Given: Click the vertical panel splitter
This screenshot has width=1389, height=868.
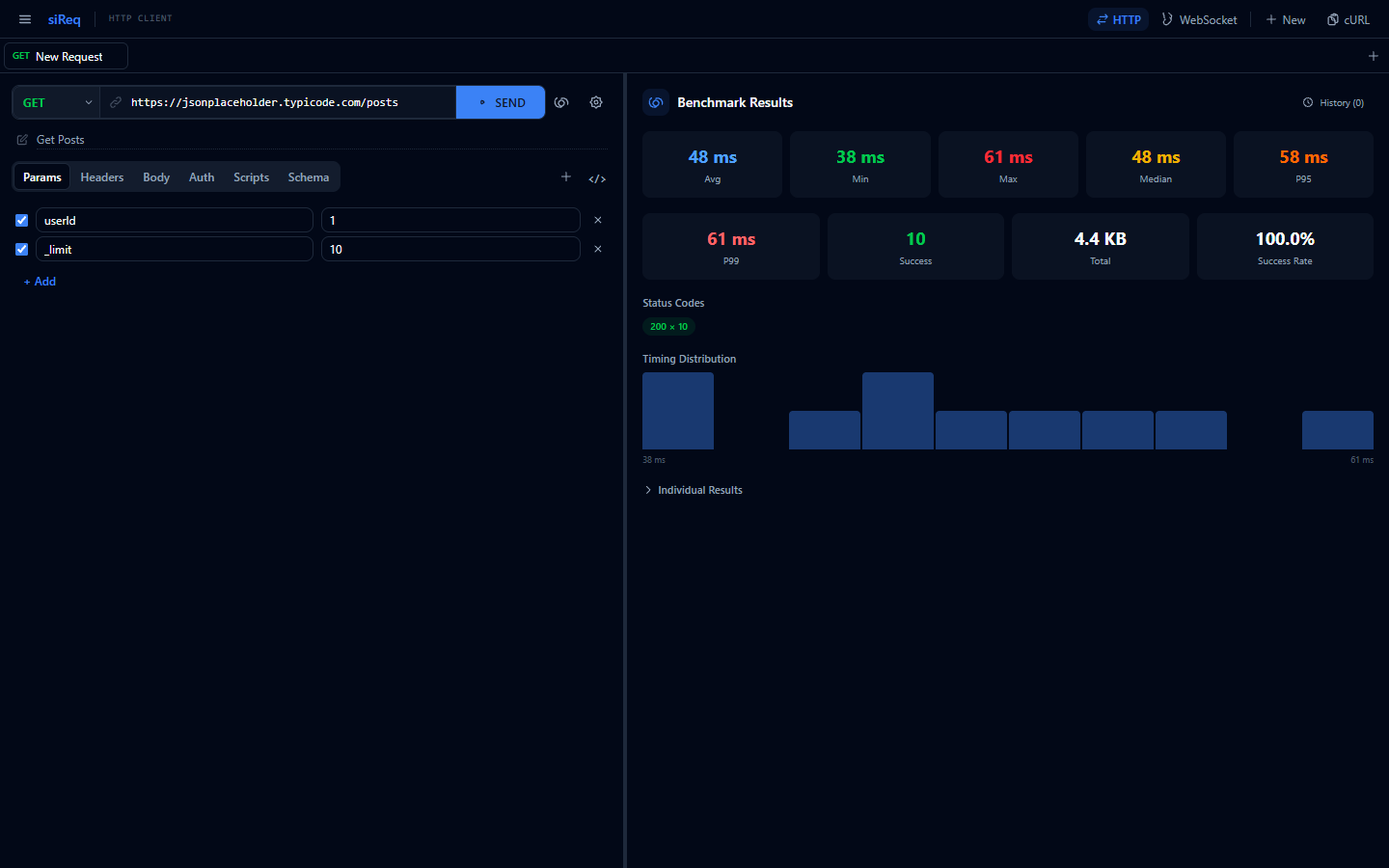Looking at the screenshot, I should [x=625, y=471].
